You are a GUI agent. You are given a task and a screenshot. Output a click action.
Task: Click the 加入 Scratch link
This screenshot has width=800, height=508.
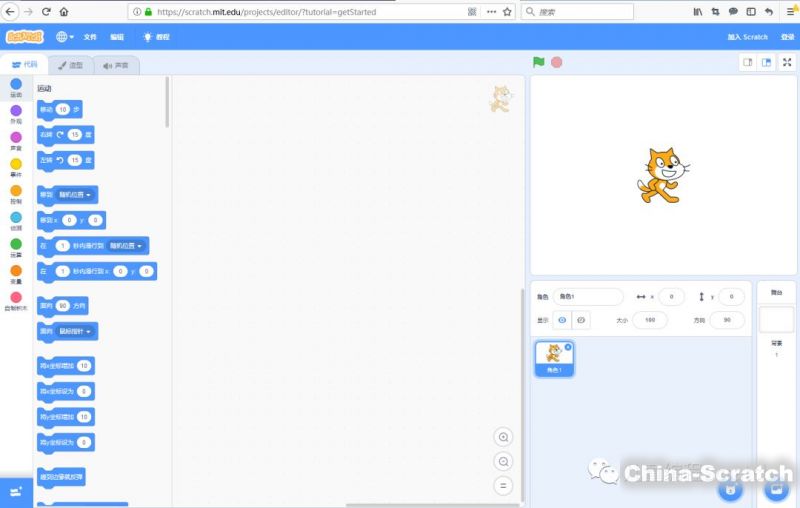[747, 37]
